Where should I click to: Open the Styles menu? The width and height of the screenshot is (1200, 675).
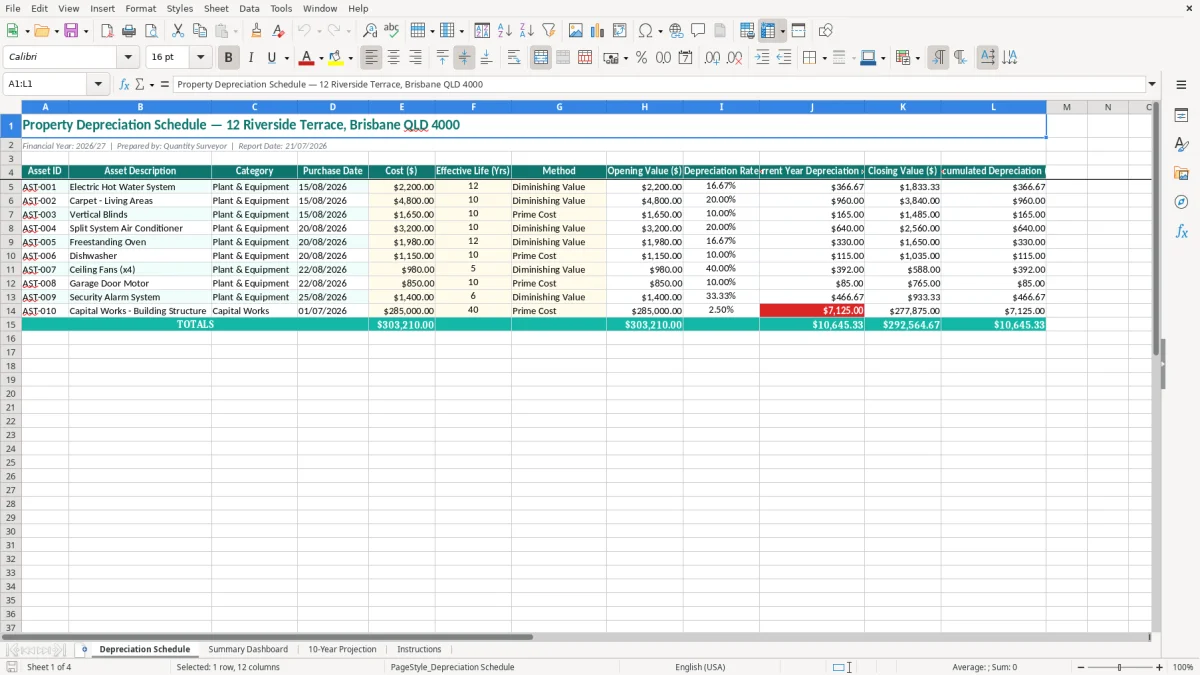coord(180,8)
